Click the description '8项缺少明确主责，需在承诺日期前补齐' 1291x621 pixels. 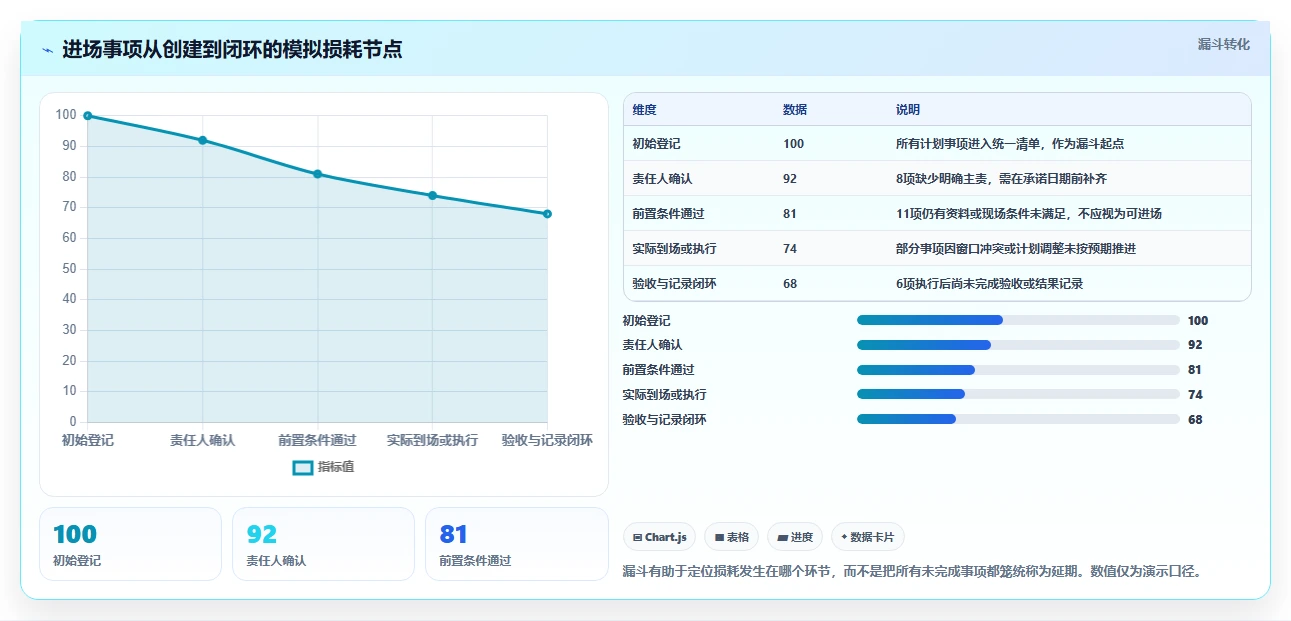point(1001,179)
